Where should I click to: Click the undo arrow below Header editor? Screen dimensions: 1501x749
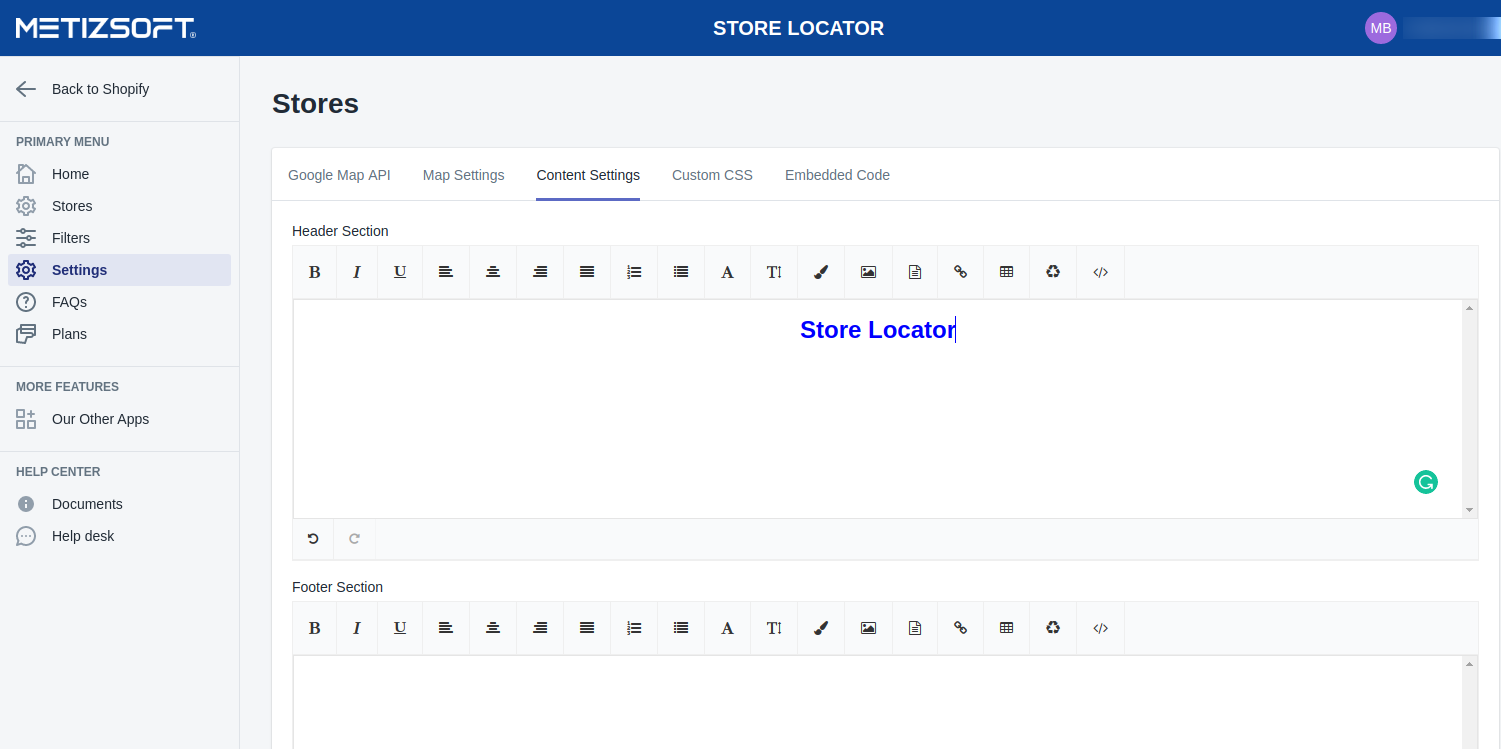pyautogui.click(x=313, y=539)
